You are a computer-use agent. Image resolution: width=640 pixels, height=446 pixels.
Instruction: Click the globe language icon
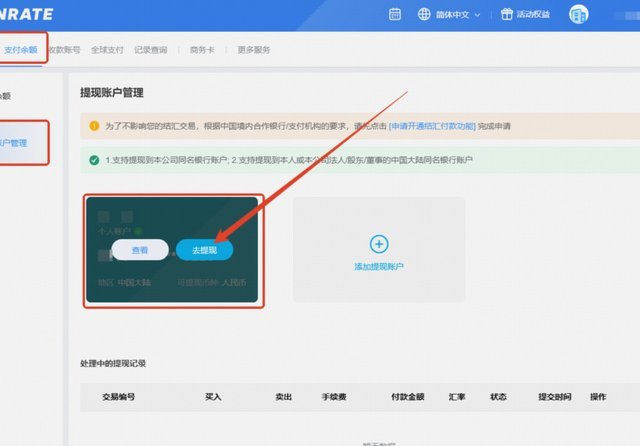(424, 14)
